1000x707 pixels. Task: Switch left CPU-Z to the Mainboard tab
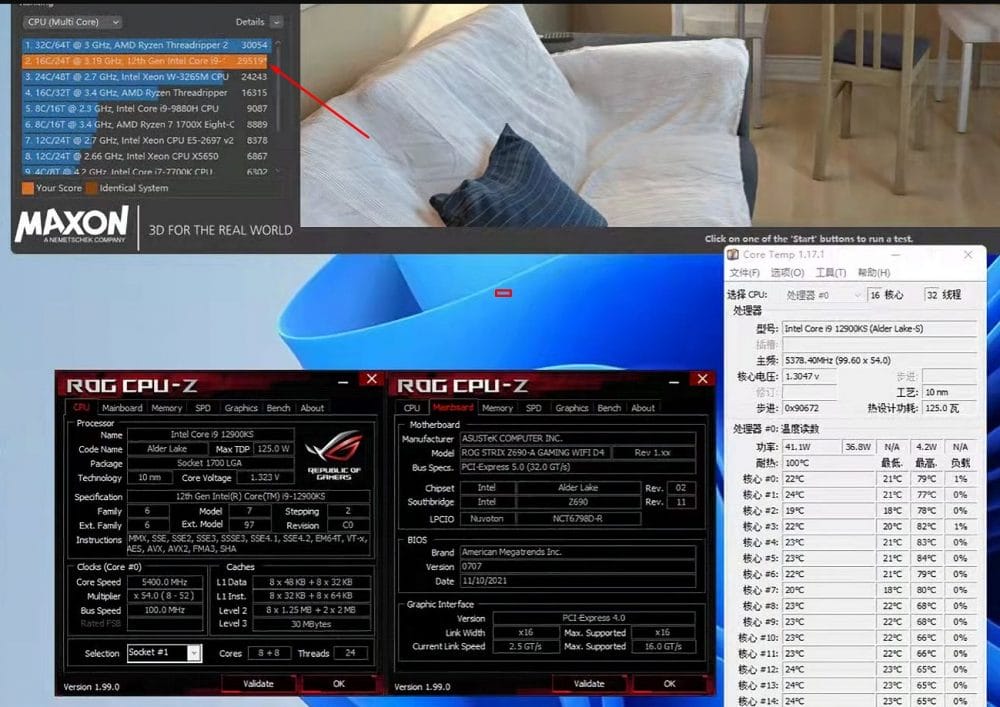click(x=122, y=407)
